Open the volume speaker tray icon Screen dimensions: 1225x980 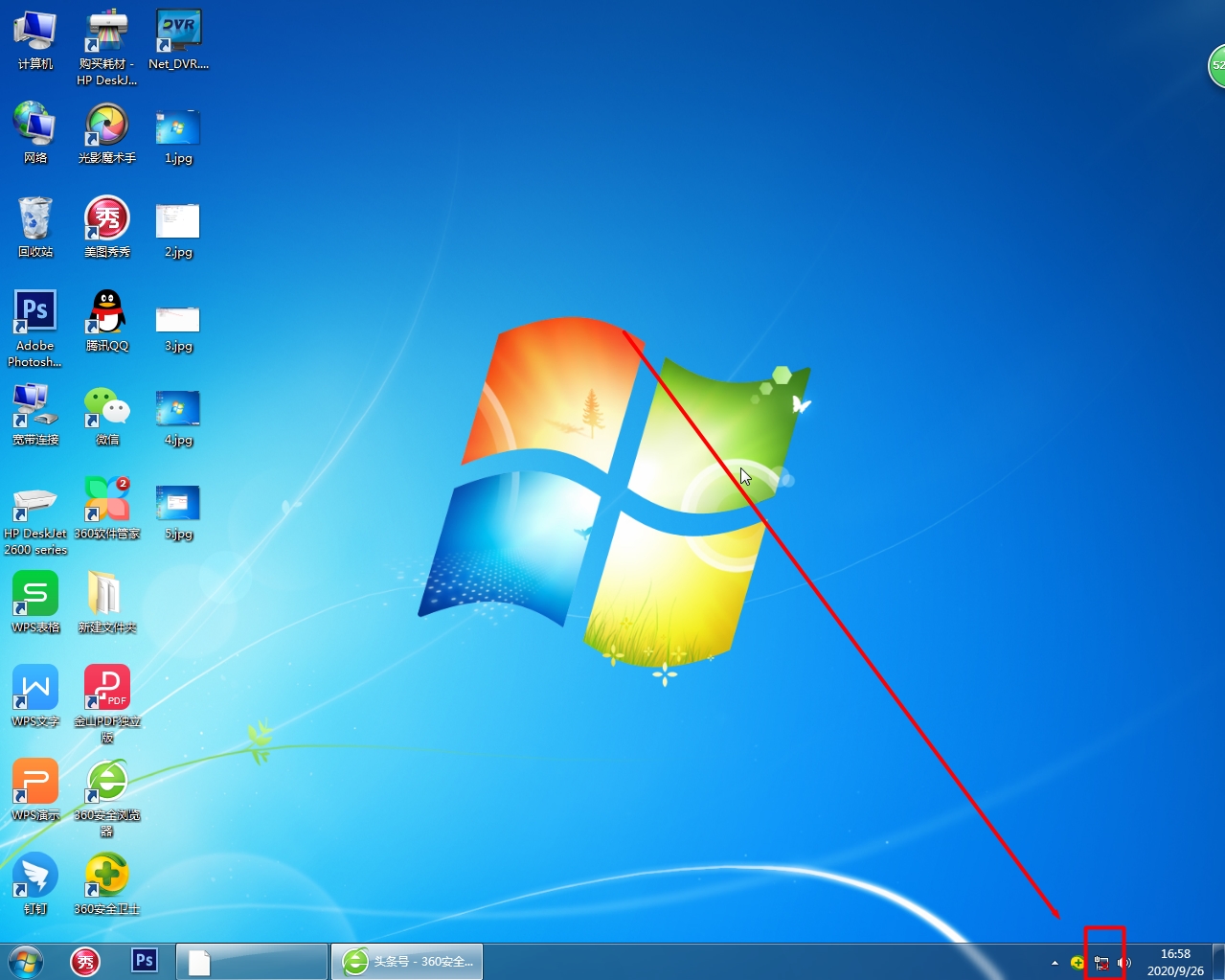coord(1124,963)
